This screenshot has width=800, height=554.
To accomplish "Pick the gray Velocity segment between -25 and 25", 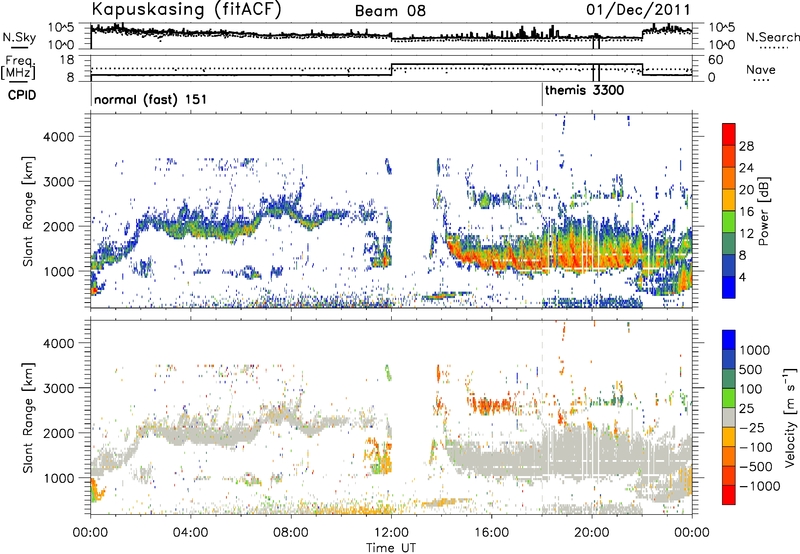I will 729,417.
